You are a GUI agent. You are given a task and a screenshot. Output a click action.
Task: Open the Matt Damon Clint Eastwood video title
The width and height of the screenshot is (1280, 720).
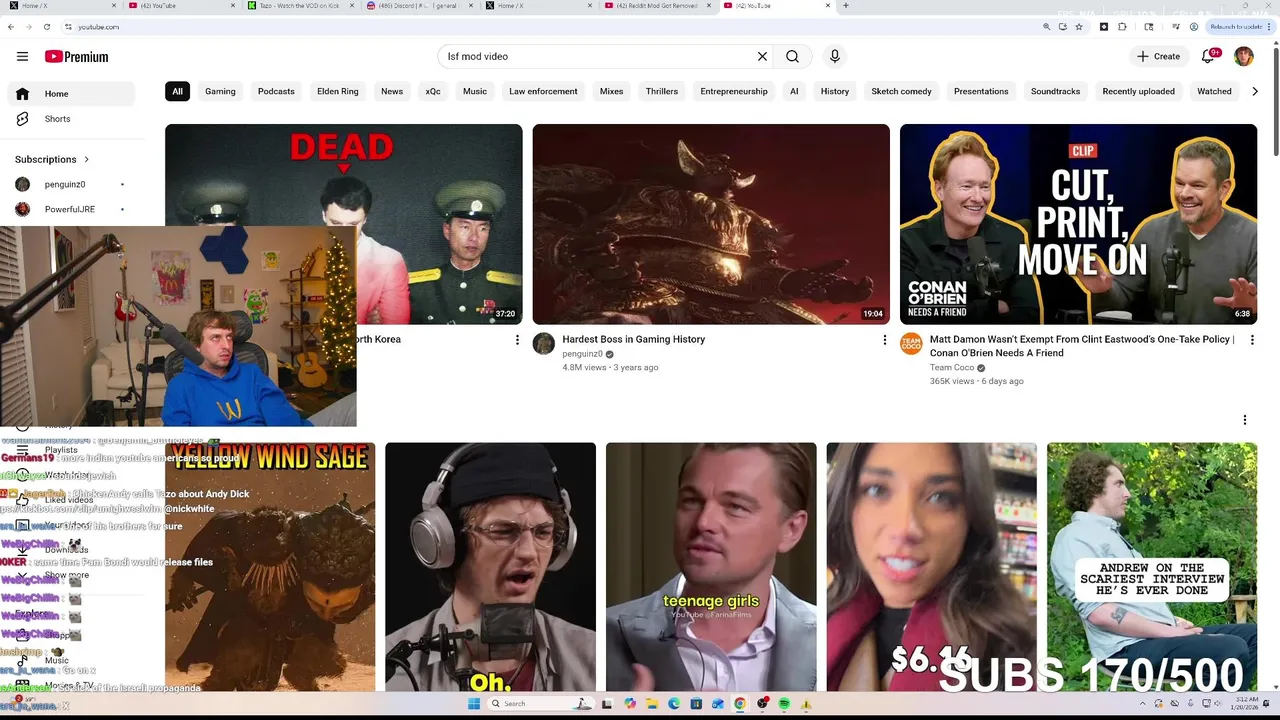(x=1082, y=346)
